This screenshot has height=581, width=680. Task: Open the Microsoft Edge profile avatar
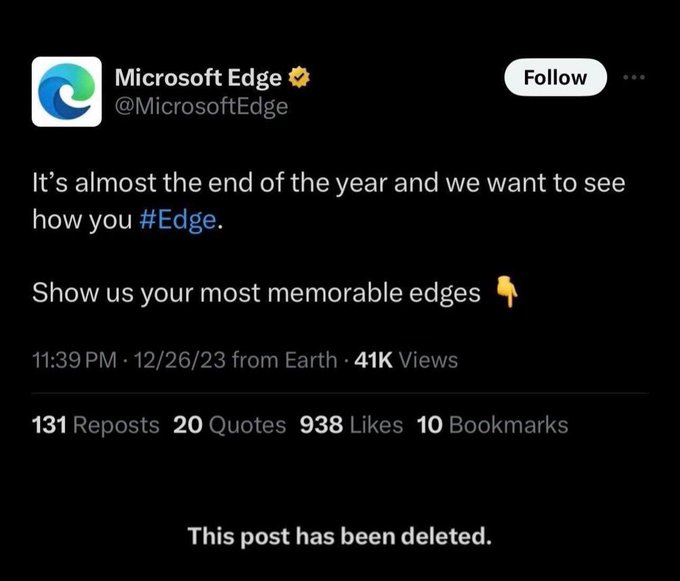click(x=66, y=91)
